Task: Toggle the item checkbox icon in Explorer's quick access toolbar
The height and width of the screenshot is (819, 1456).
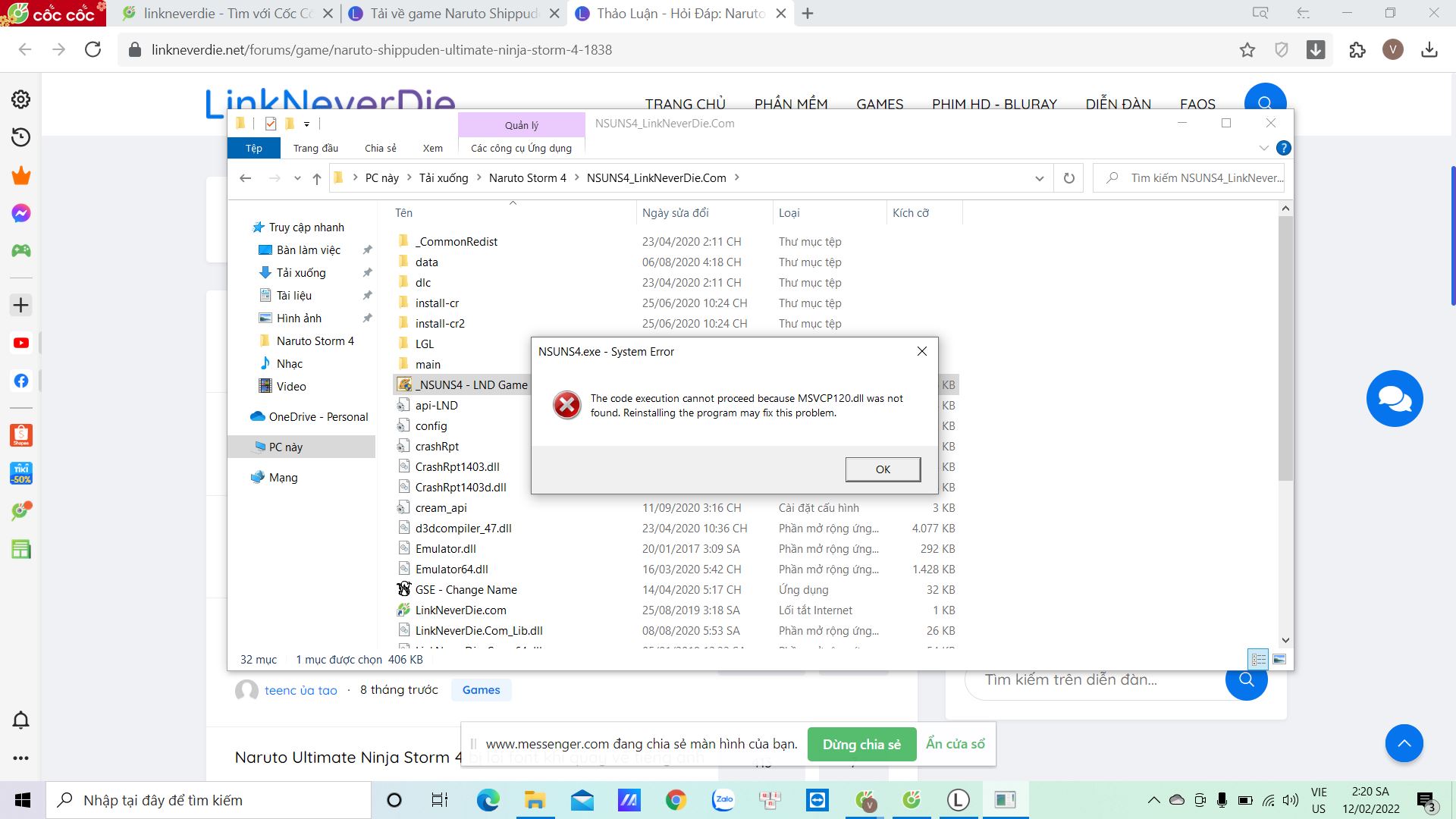Action: (269, 123)
